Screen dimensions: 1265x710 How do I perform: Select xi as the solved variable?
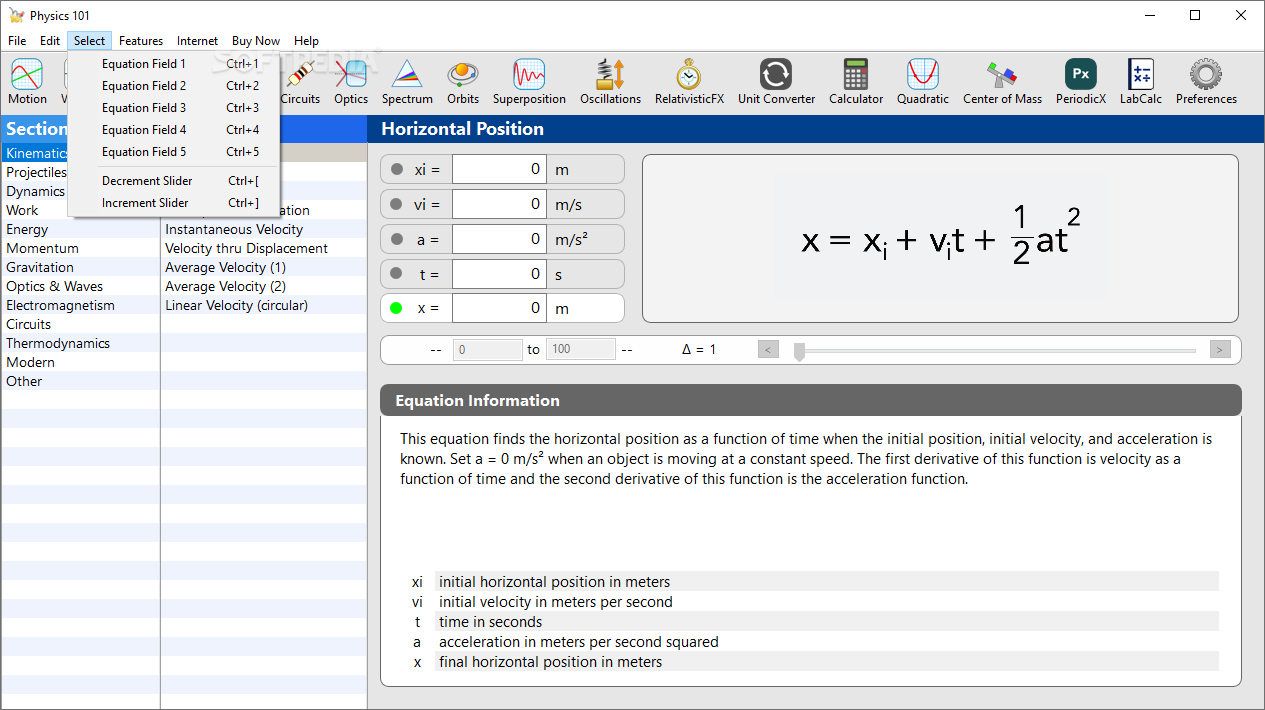coord(397,169)
